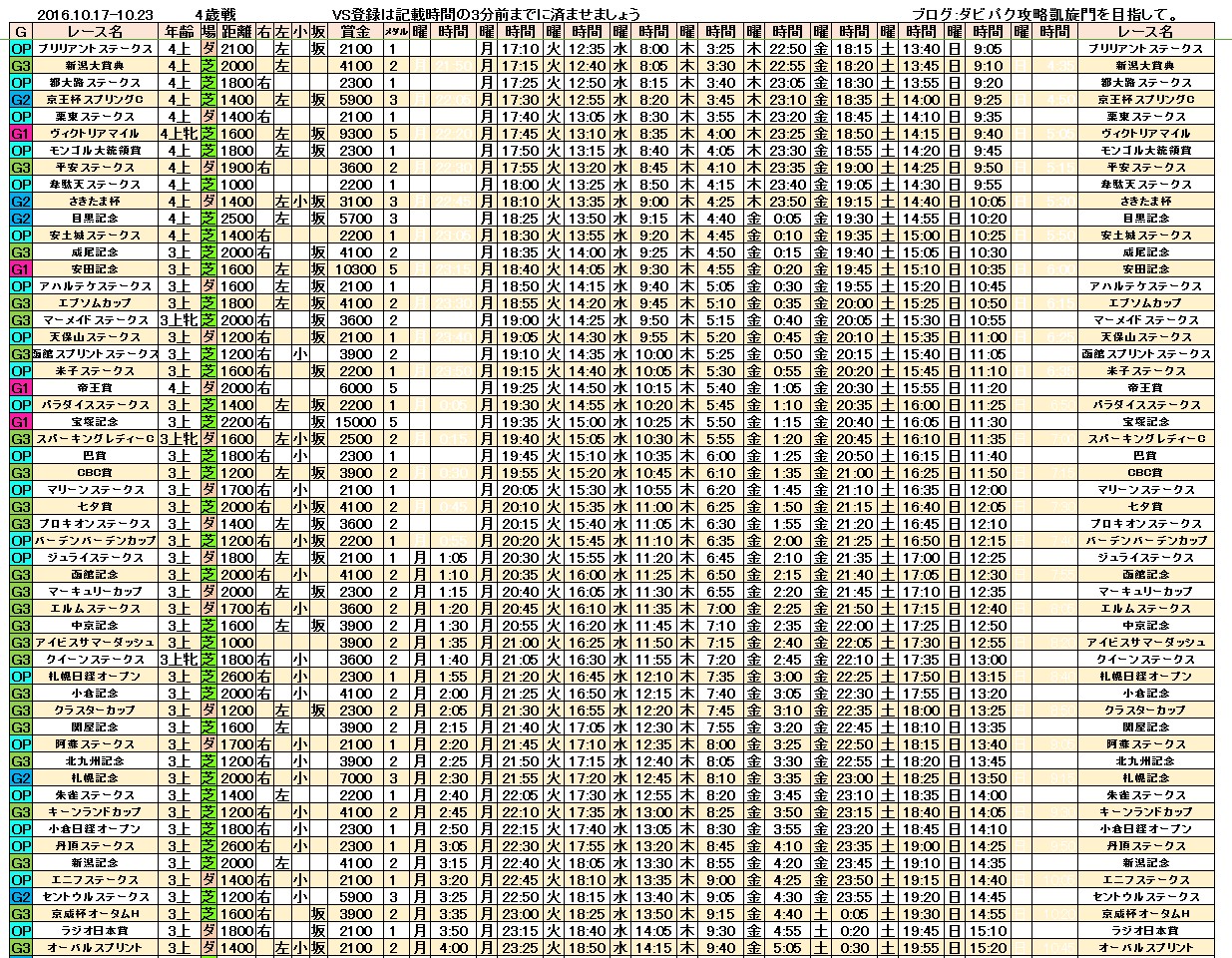Click the G1 grade cell of 宝塚記念

[x=21, y=421]
